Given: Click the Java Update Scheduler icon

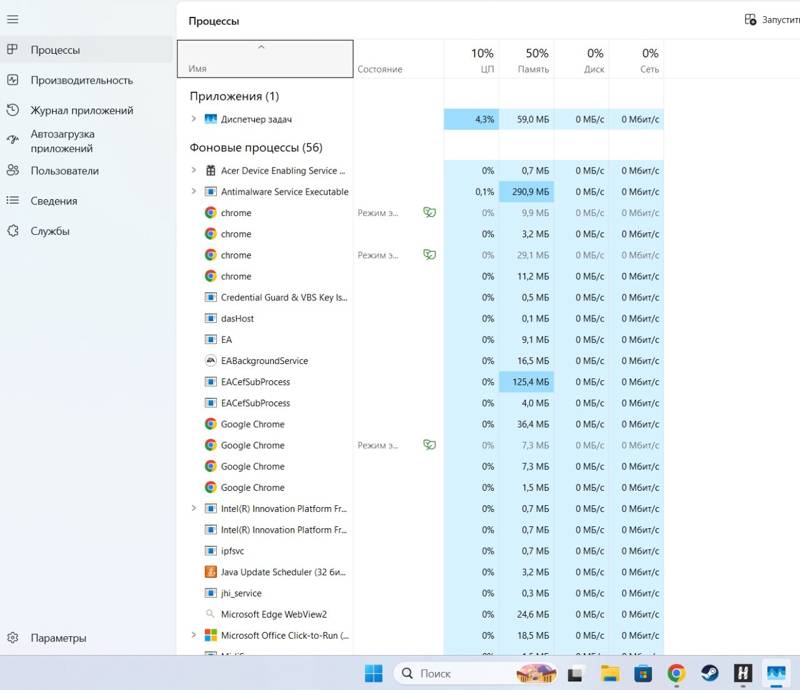Looking at the screenshot, I should (210, 572).
